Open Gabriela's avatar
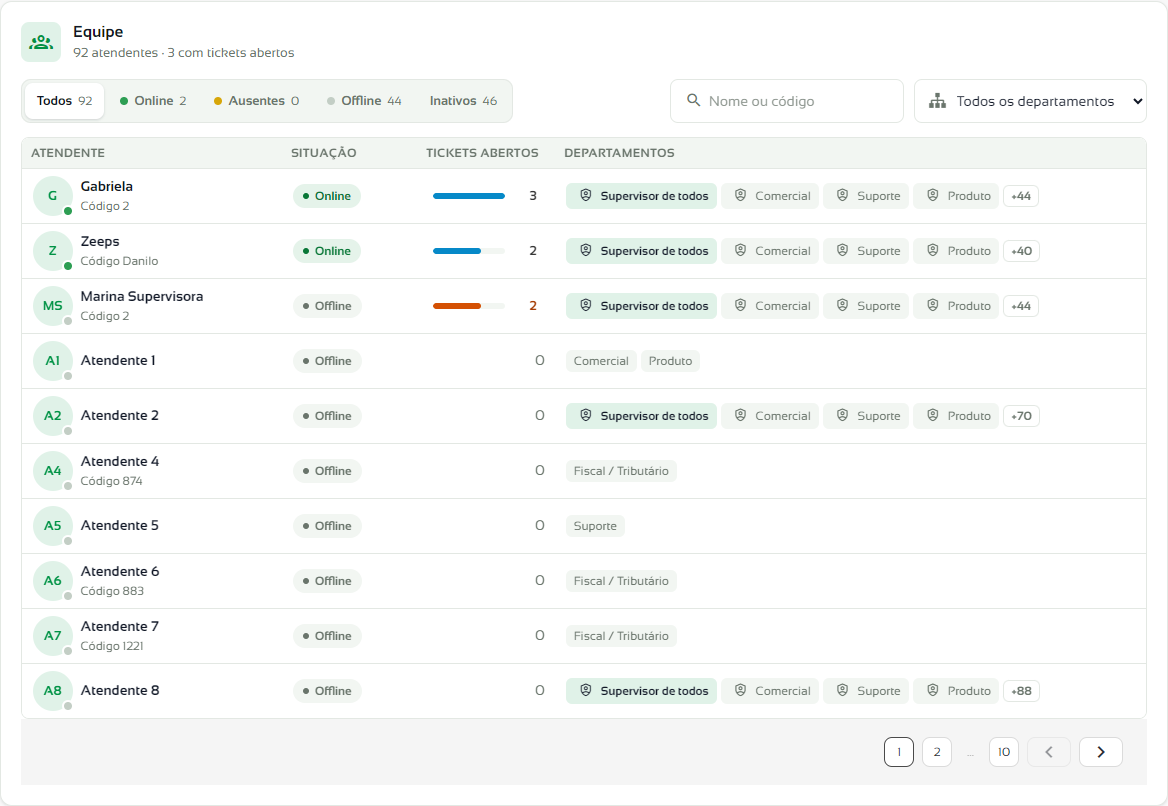Image resolution: width=1168 pixels, height=806 pixels. pyautogui.click(x=53, y=196)
